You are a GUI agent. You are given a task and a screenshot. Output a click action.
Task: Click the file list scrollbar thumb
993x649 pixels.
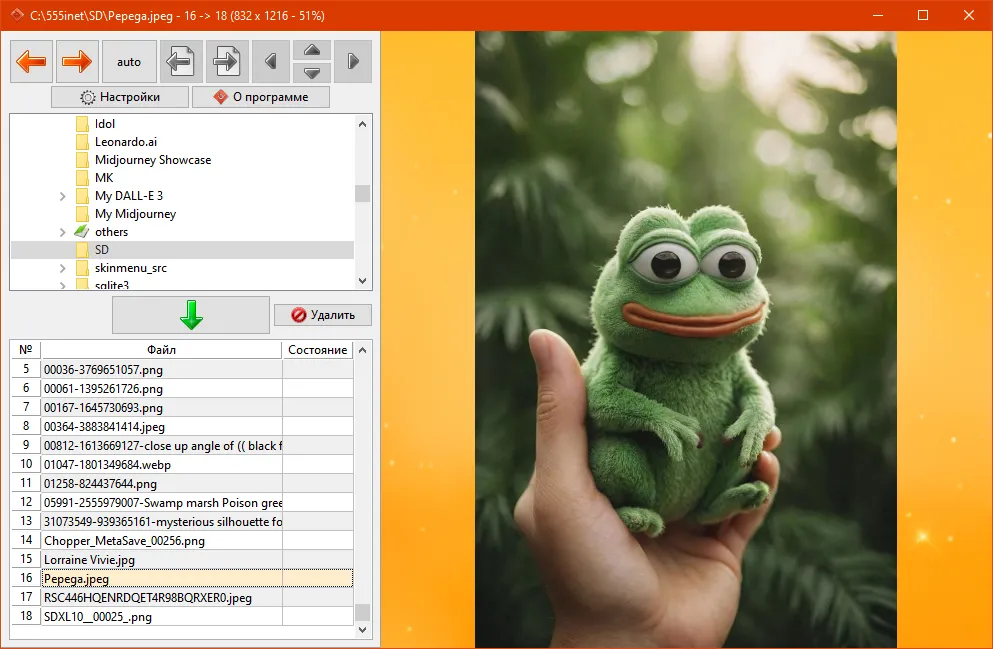point(362,612)
